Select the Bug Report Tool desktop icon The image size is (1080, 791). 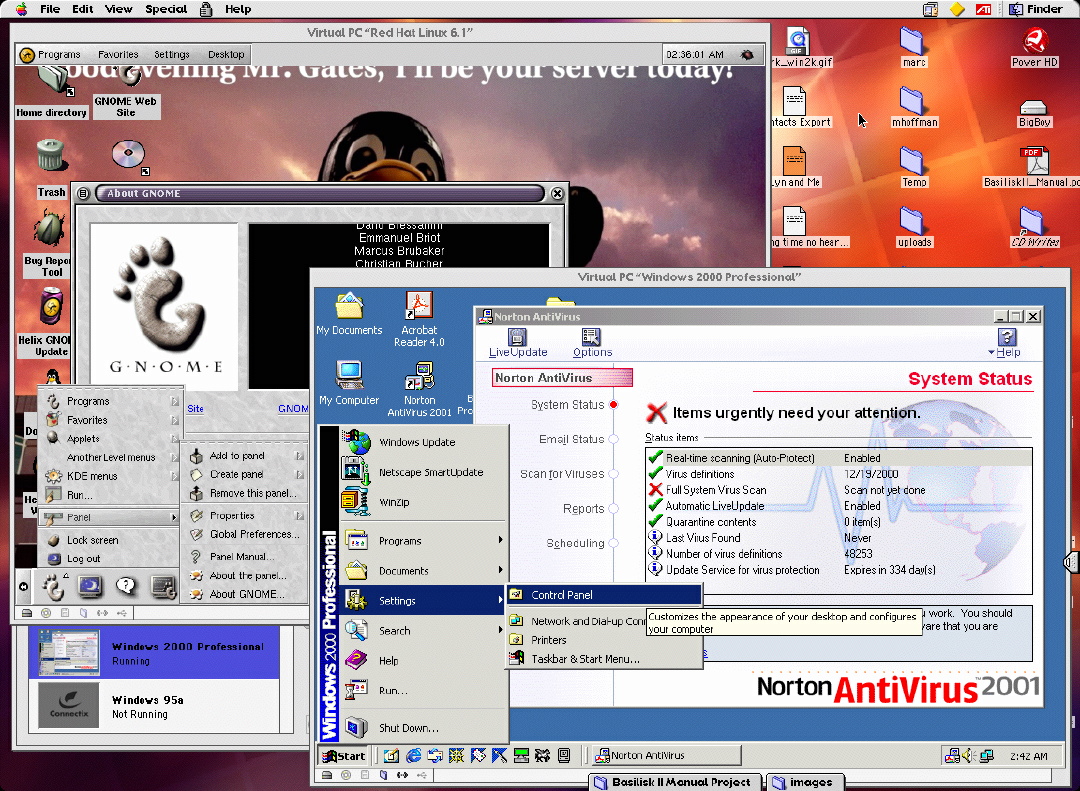click(48, 245)
